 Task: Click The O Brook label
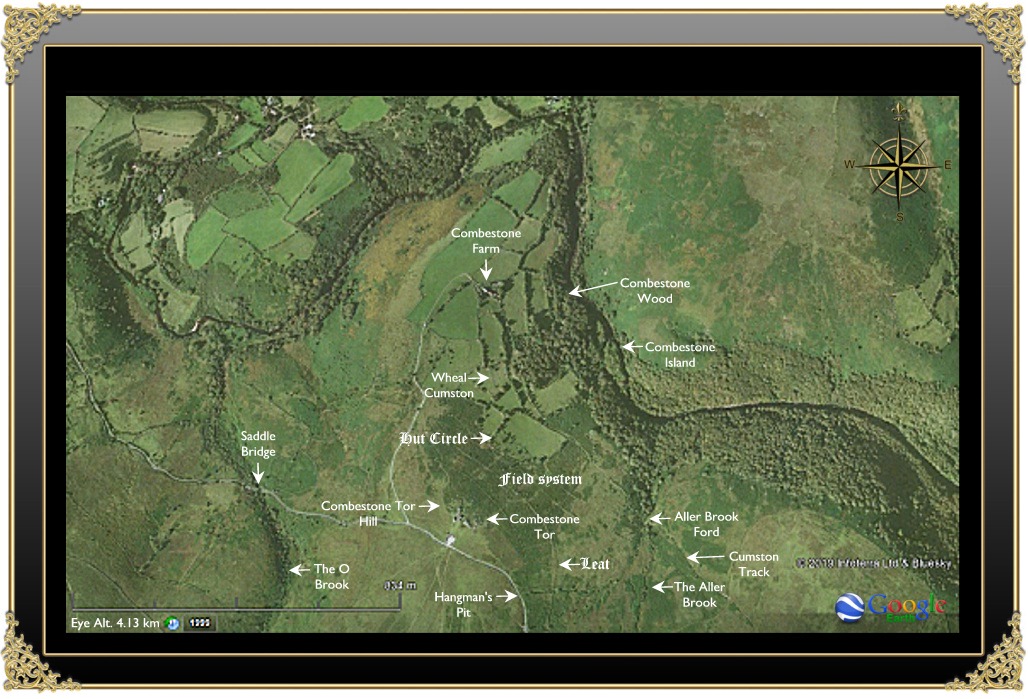click(x=331, y=576)
